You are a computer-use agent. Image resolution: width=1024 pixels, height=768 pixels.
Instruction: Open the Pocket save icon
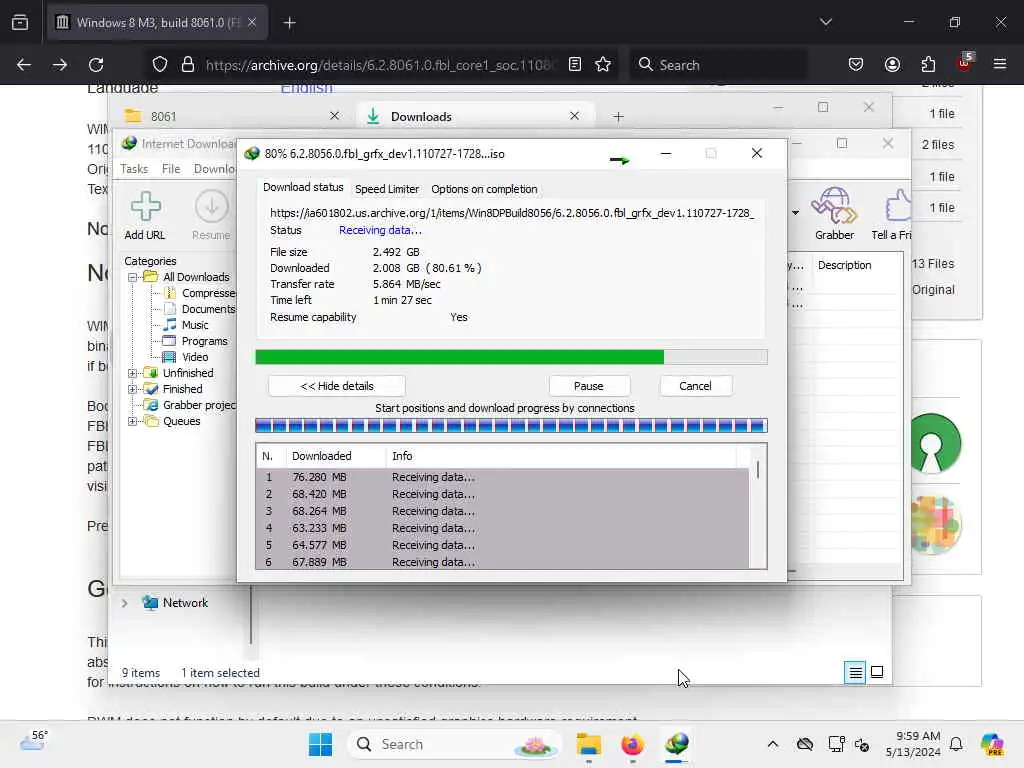(x=856, y=64)
